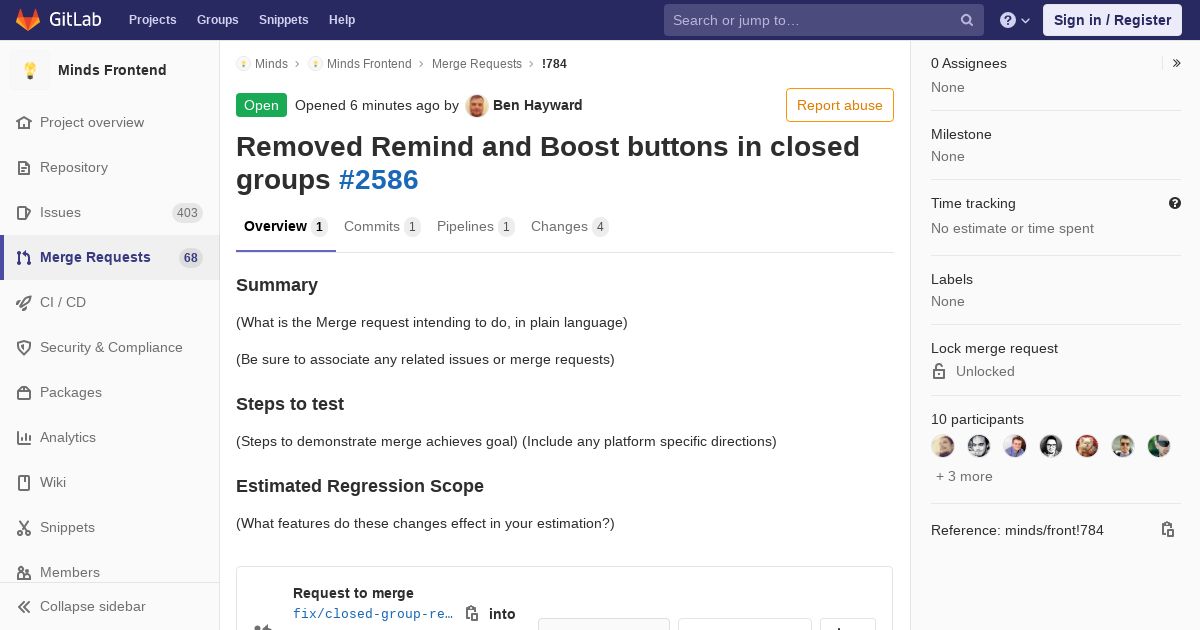Switch to Changes tab
This screenshot has width=1200, height=630.
[x=570, y=227]
